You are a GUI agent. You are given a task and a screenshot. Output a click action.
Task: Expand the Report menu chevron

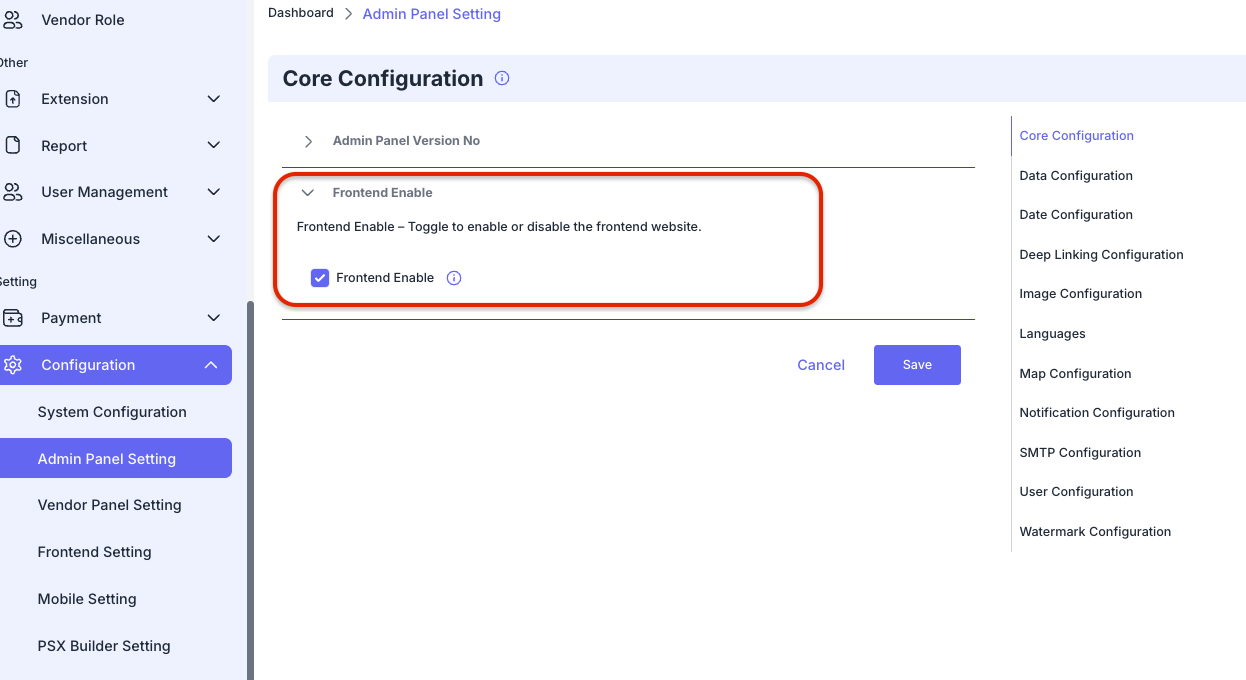coord(213,146)
